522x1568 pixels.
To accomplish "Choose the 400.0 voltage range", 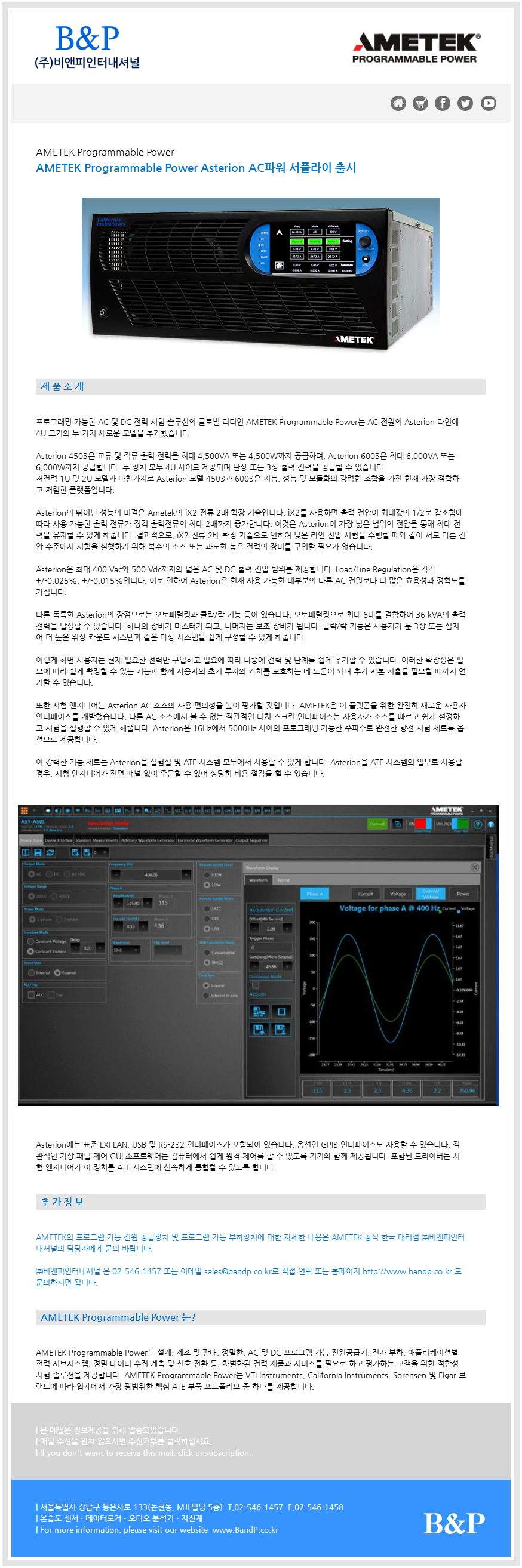I will (x=55, y=897).
